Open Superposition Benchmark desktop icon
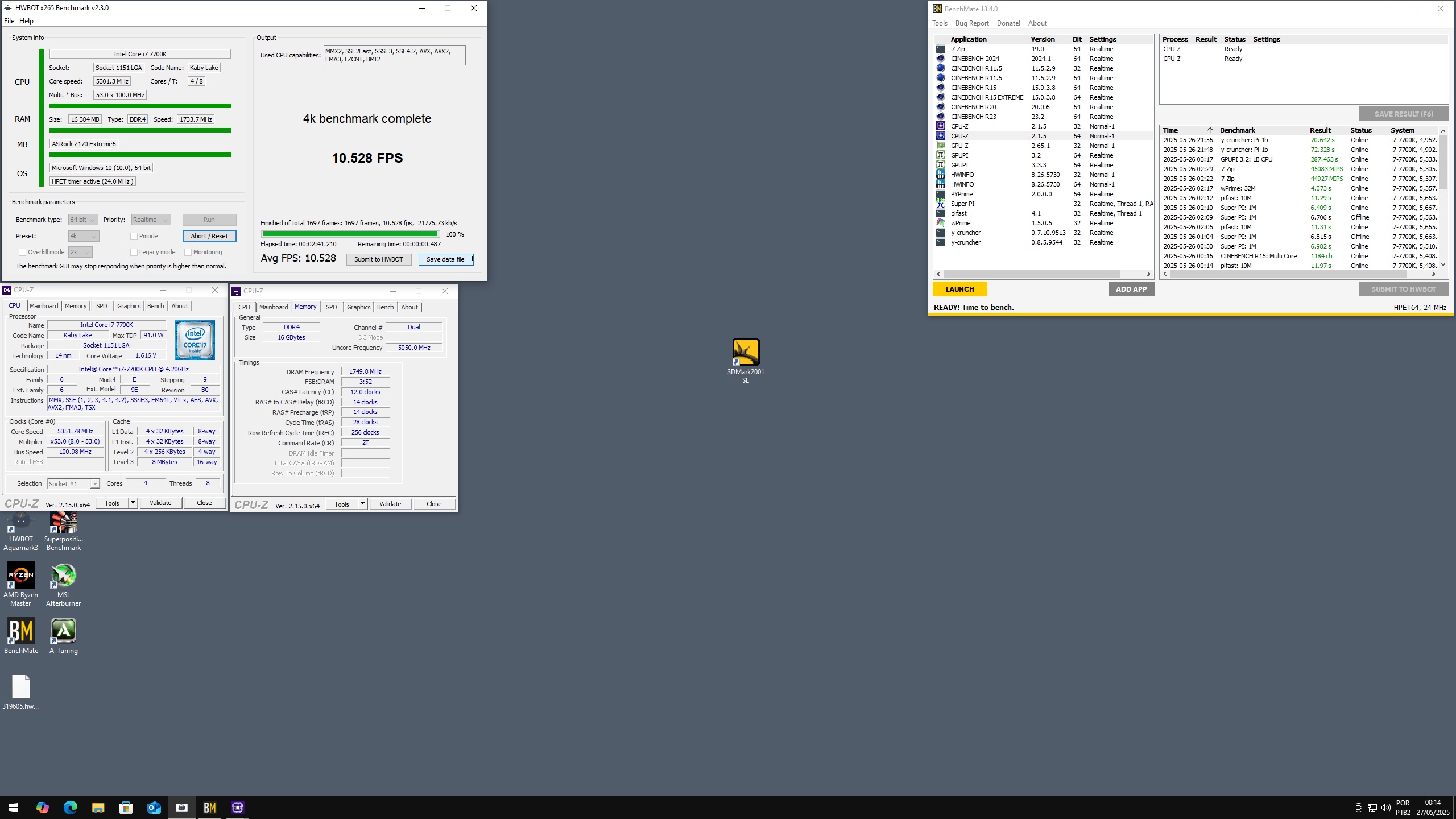Image resolution: width=1456 pixels, height=819 pixels. coord(64,532)
